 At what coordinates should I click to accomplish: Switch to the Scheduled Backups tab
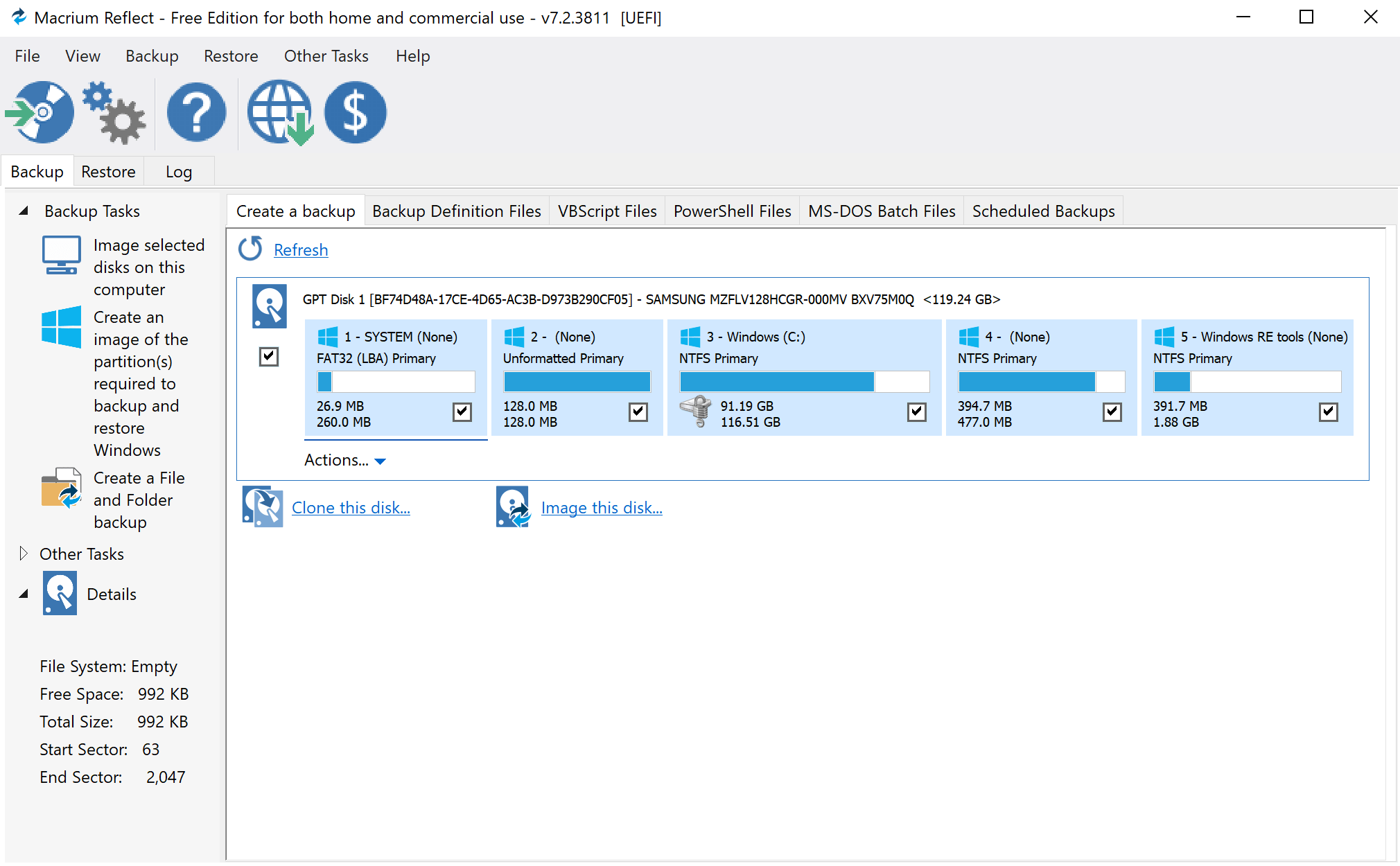point(1044,211)
